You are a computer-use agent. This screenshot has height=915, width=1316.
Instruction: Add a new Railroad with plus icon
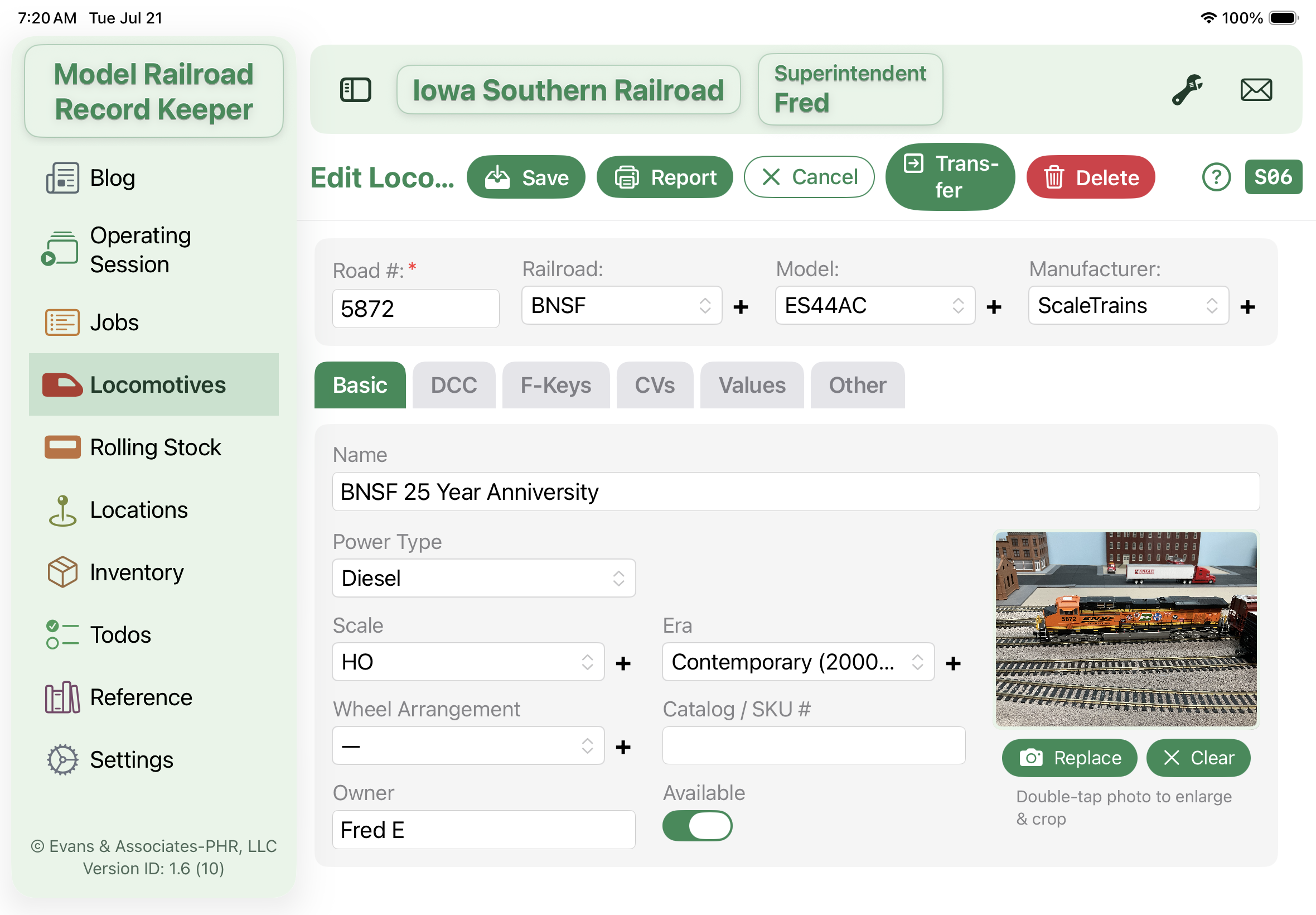click(x=740, y=307)
